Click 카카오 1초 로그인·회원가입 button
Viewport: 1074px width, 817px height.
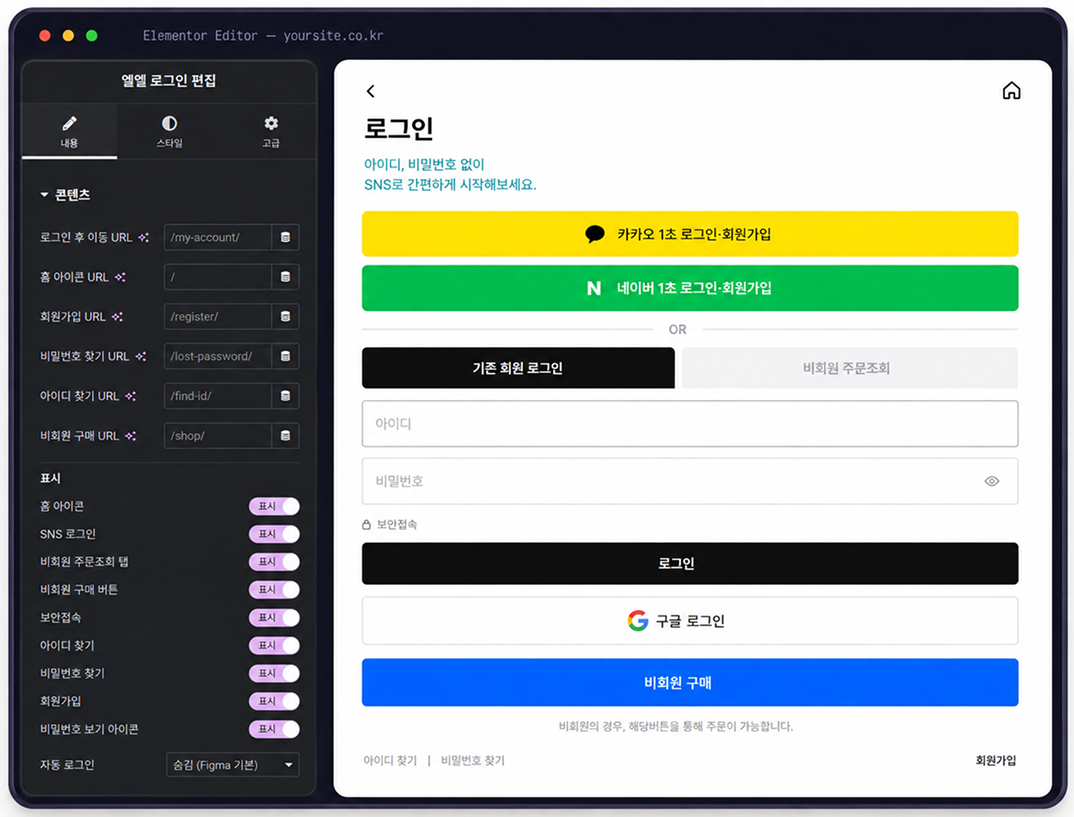coord(690,234)
